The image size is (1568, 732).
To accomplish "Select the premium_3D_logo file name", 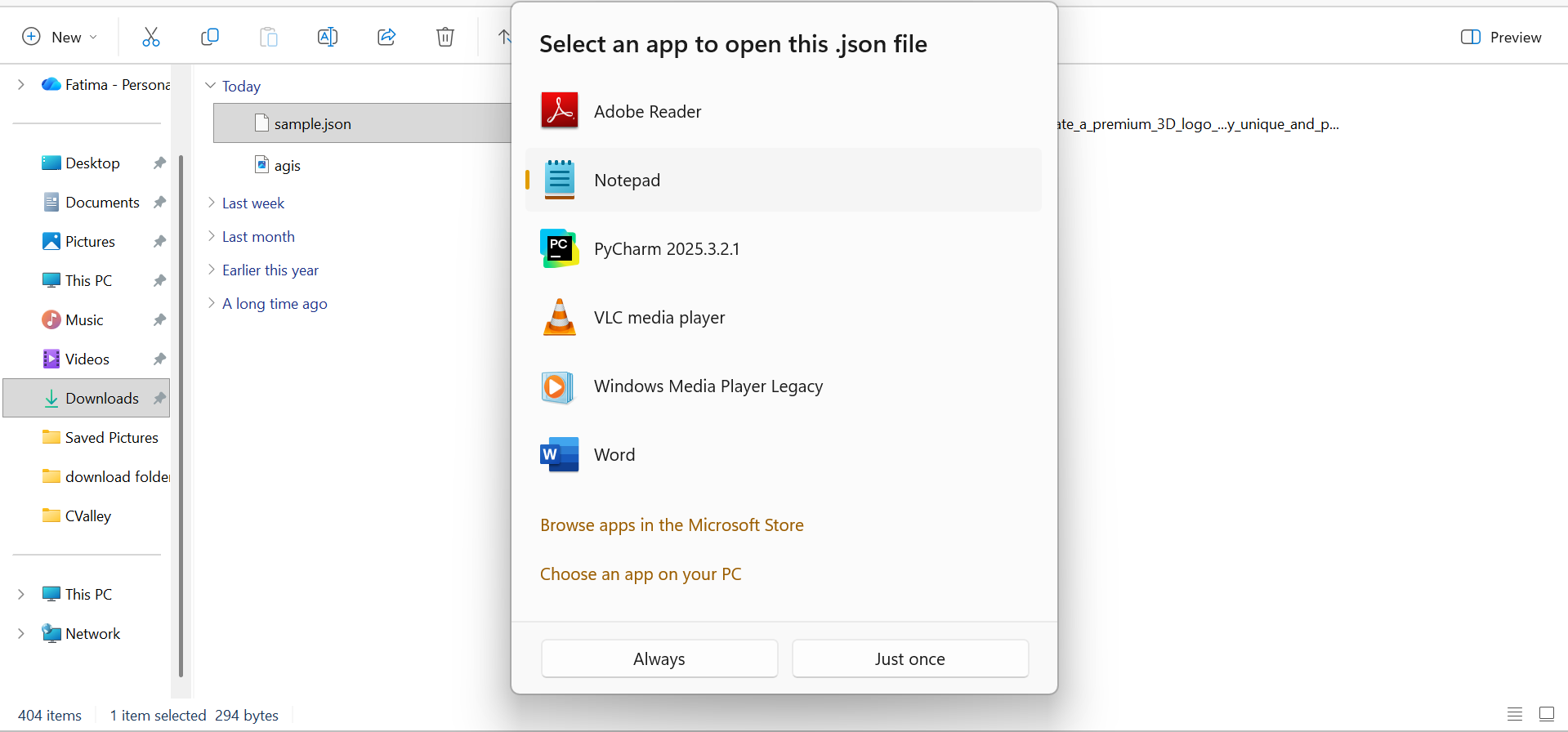I will coord(1198,124).
